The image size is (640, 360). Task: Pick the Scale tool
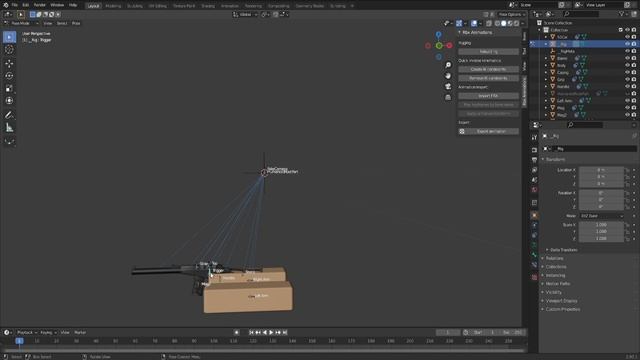9,88
